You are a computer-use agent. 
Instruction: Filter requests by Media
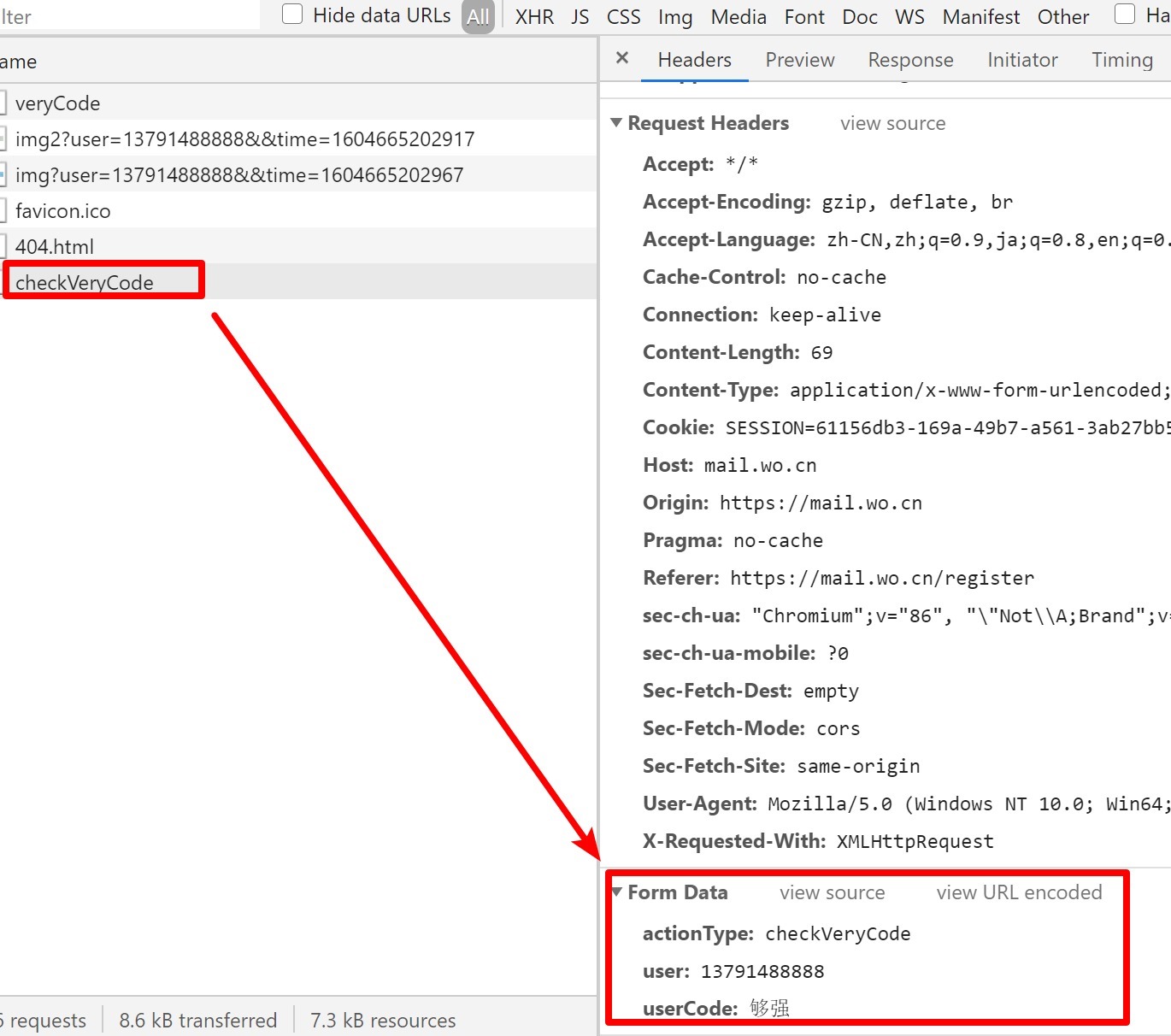pyautogui.click(x=738, y=17)
